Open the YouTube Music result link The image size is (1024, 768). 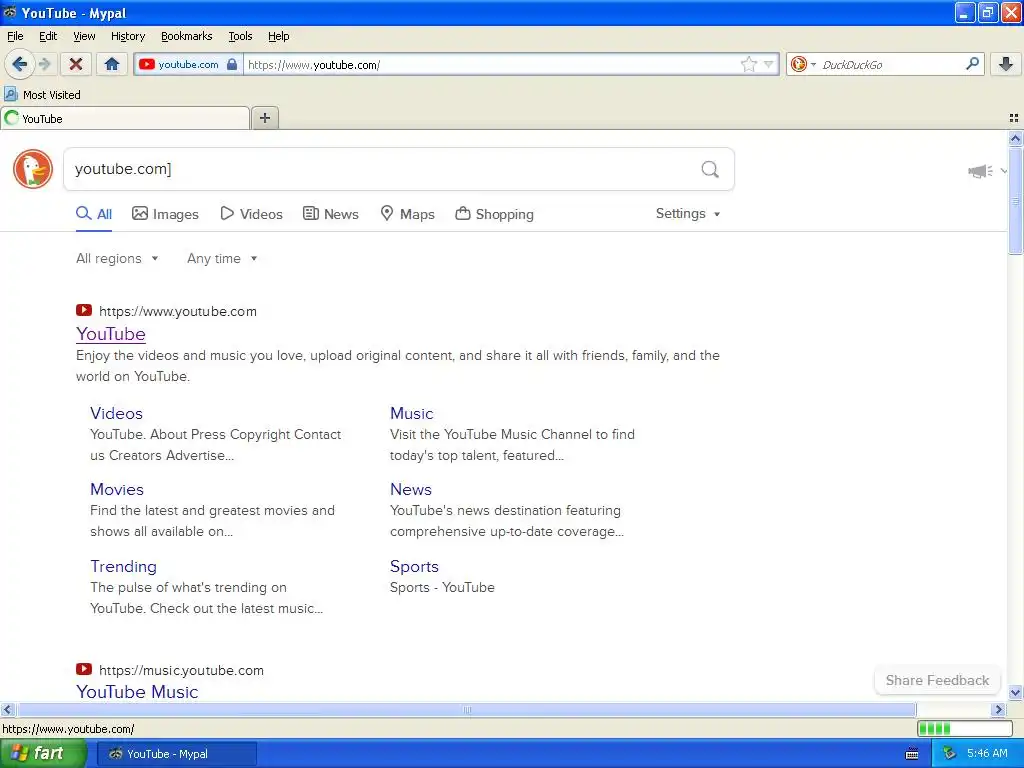[137, 692]
